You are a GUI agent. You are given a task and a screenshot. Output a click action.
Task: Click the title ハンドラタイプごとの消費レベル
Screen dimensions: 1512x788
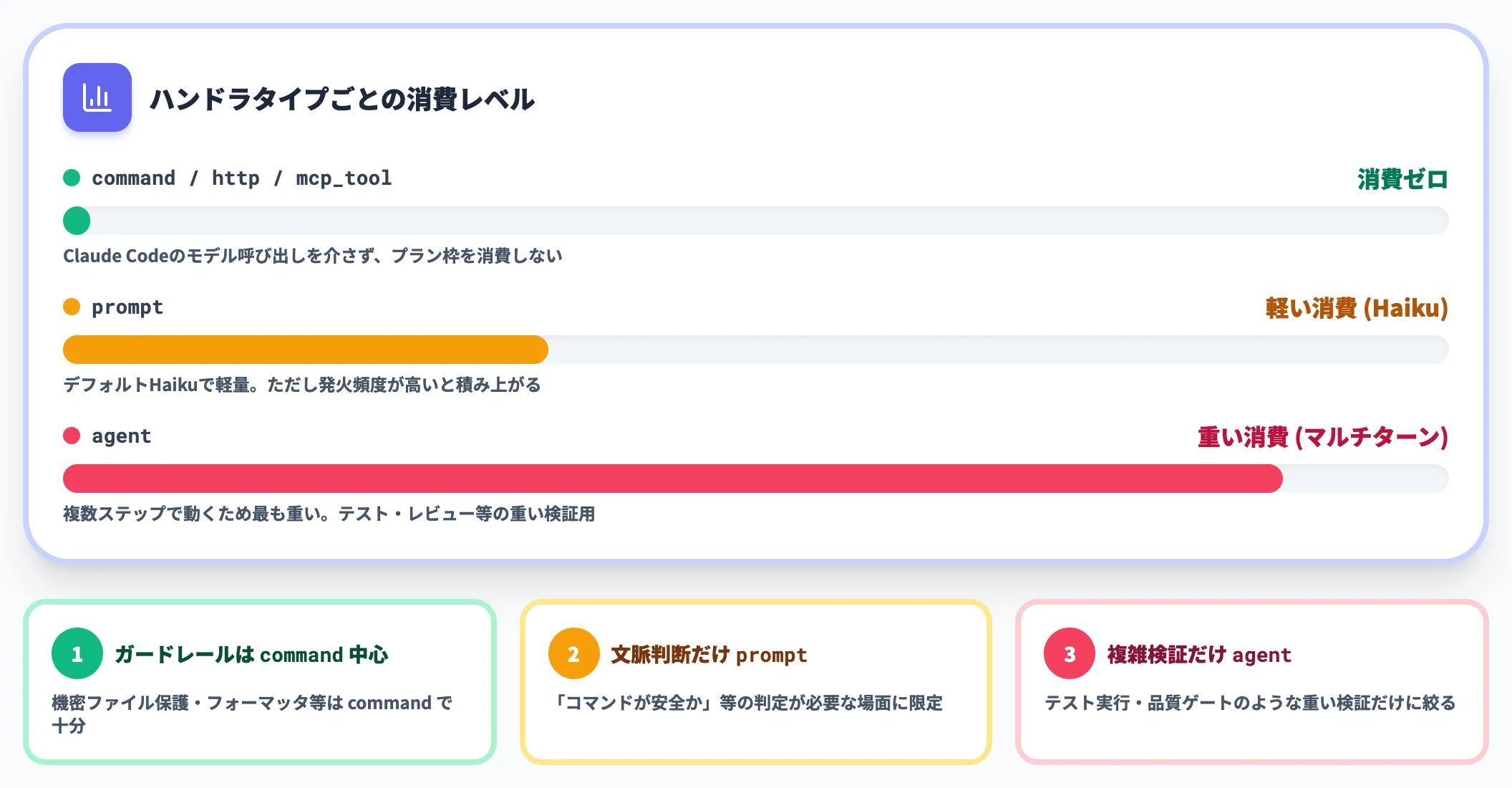342,99
